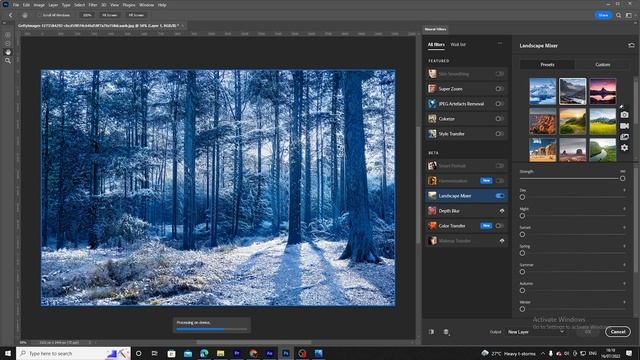Click the Super Zoom filter thumbnail icon
The image size is (640, 360).
432,89
